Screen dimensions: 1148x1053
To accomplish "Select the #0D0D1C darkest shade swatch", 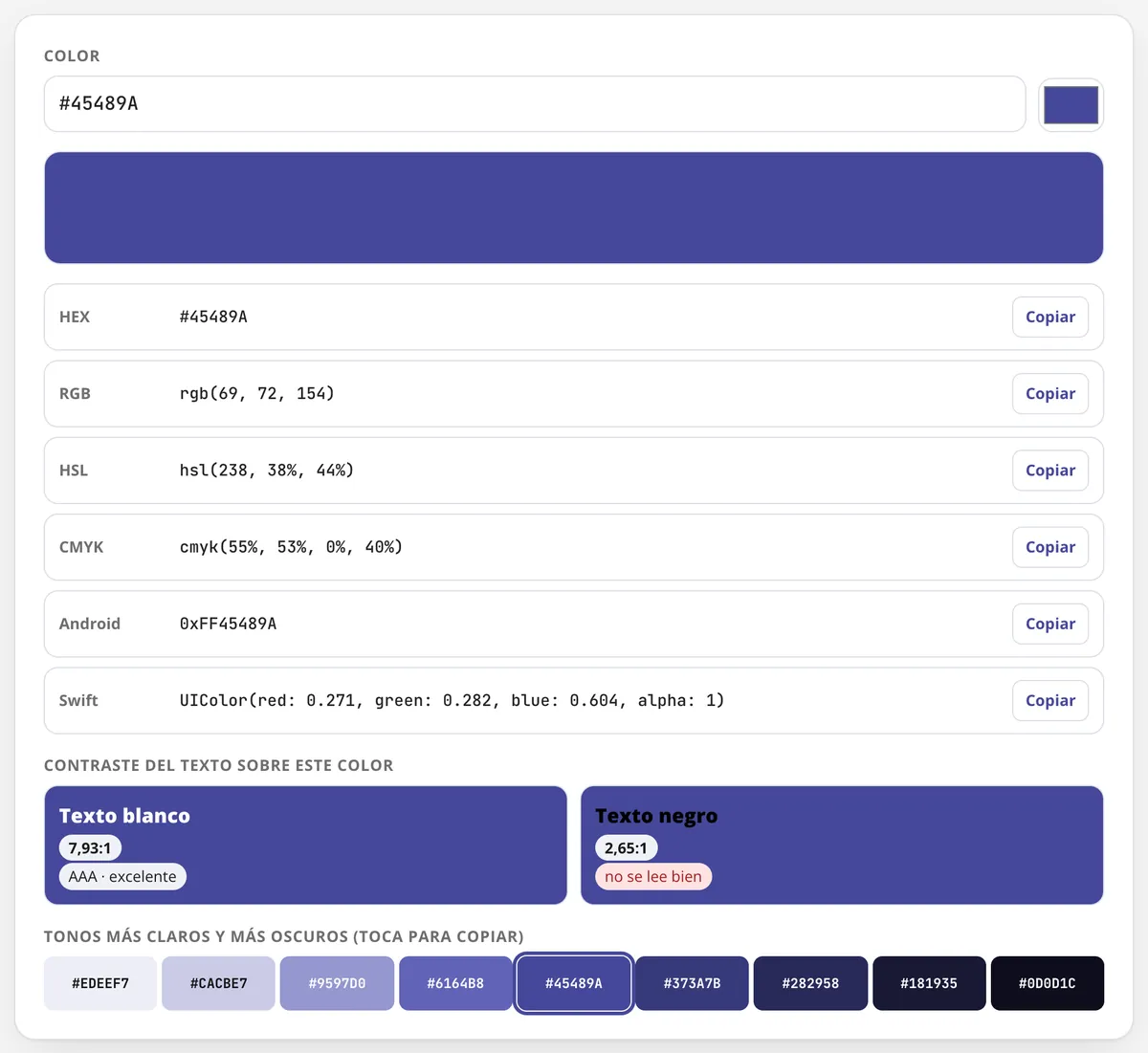I will (1048, 983).
